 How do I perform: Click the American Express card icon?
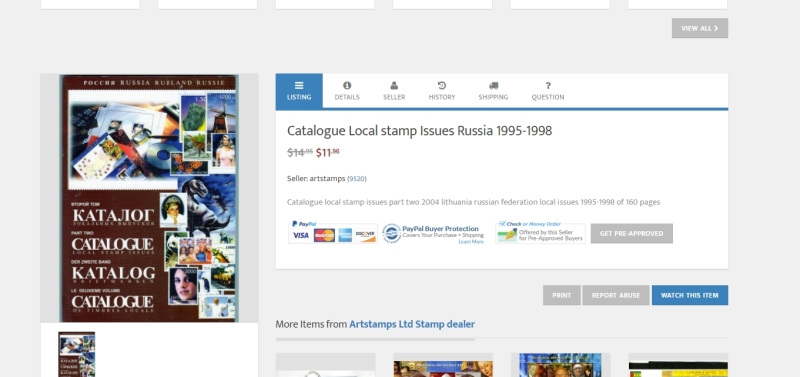pyautogui.click(x=345, y=235)
